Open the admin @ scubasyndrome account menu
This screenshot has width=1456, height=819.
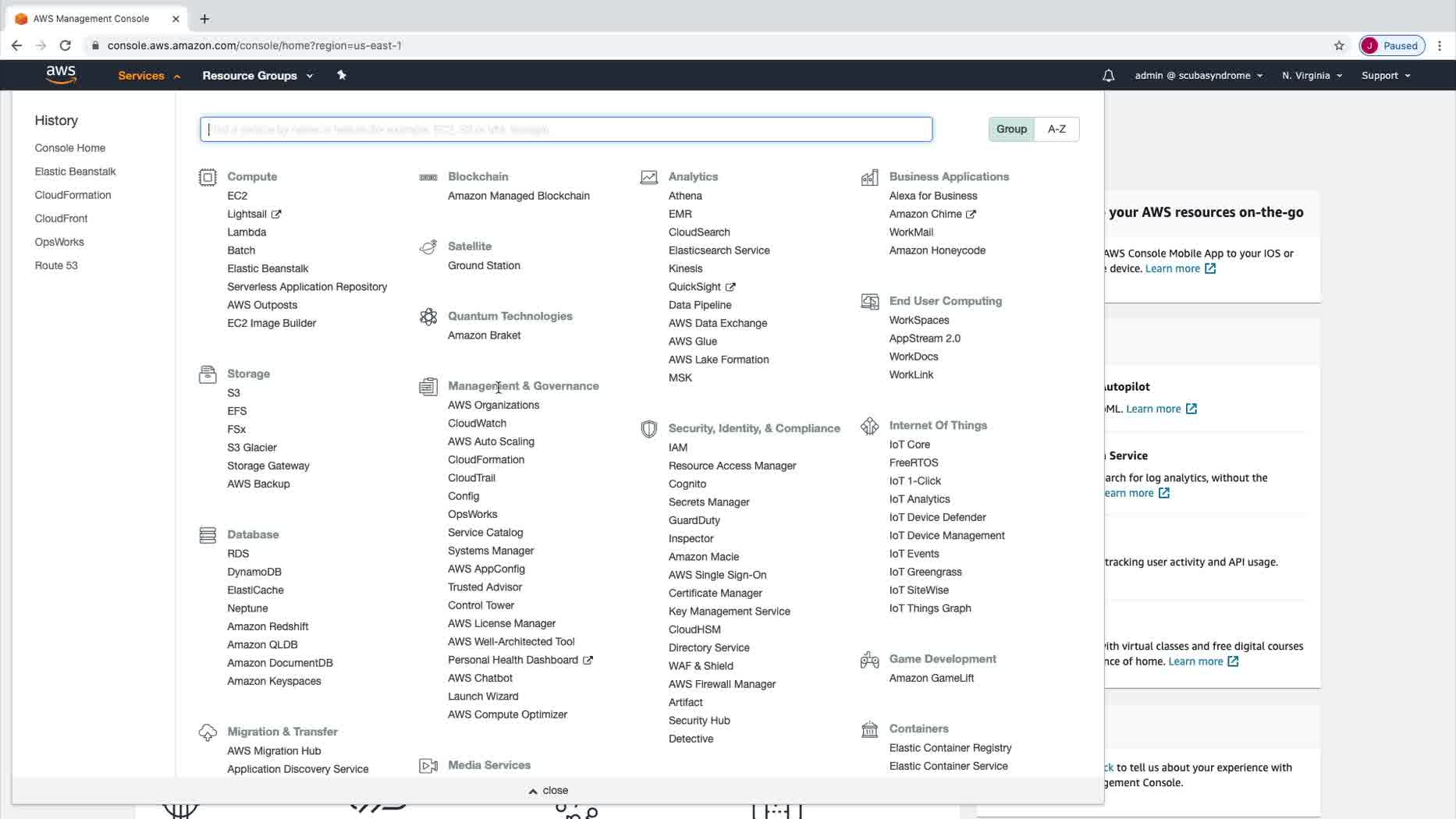click(x=1199, y=76)
